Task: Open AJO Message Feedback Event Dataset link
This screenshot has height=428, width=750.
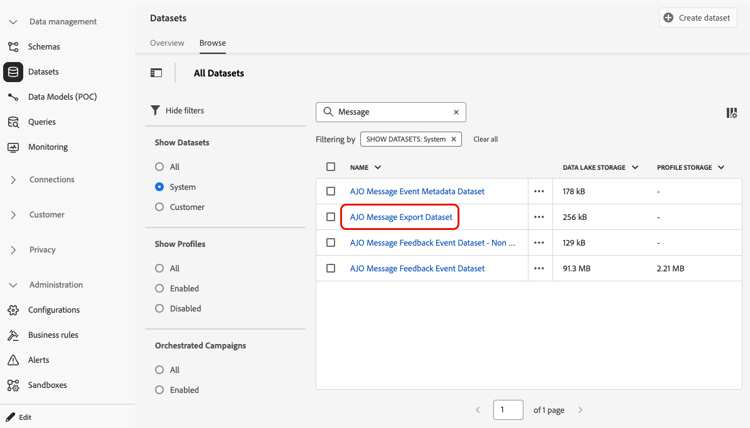Action: coord(417,268)
